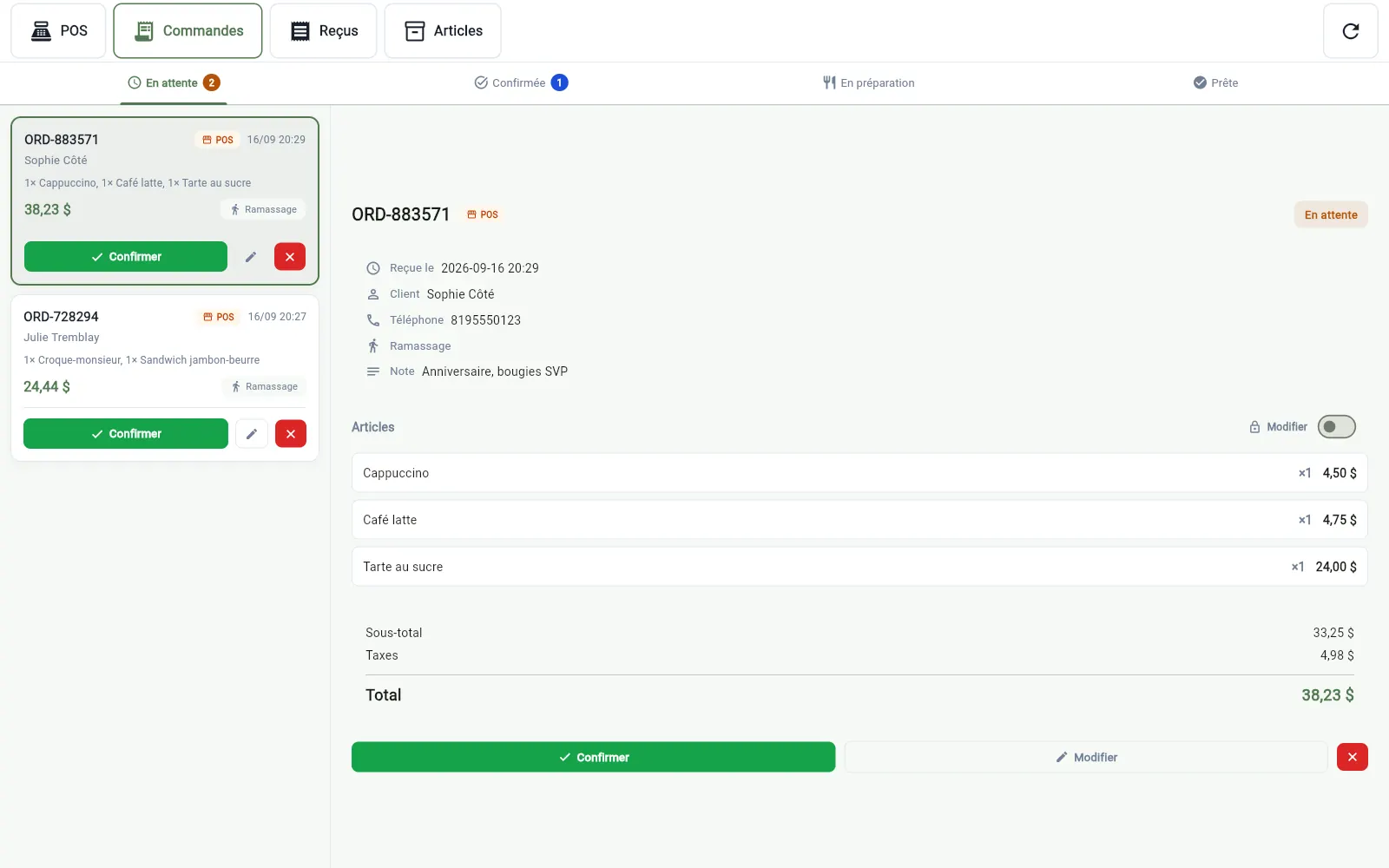The height and width of the screenshot is (868, 1389).
Task: Click the note text Anniversaire, bougies SVP
Action: coord(495,372)
